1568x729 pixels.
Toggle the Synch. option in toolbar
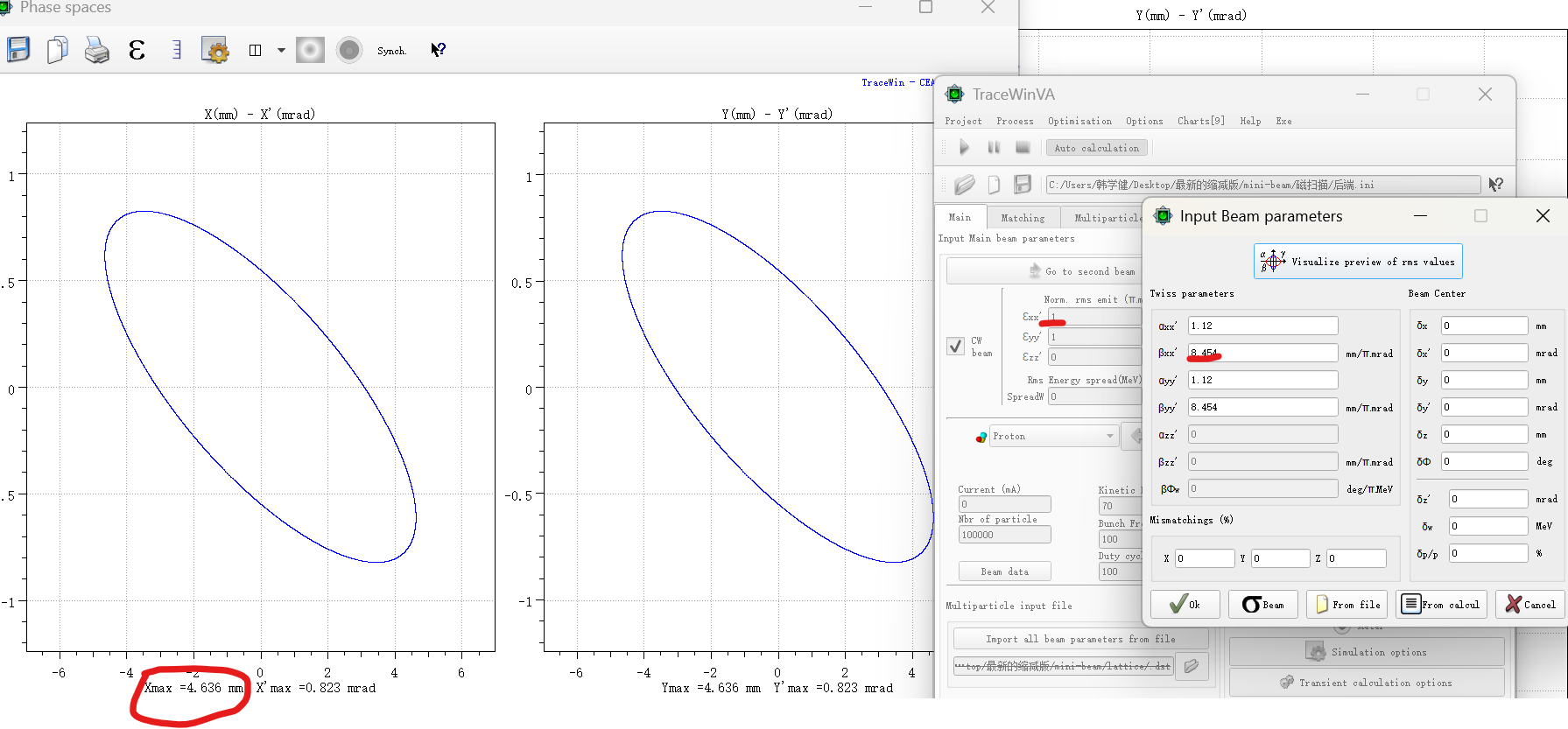pos(391,51)
